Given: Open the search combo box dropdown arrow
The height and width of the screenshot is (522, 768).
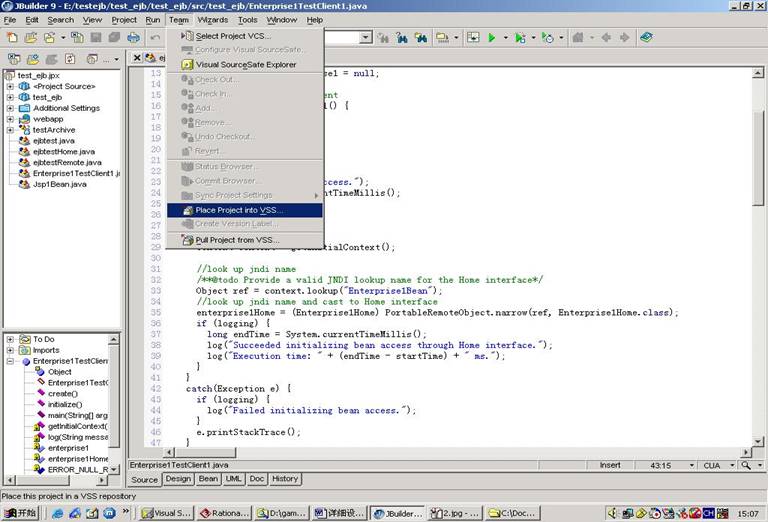Looking at the screenshot, I should pyautogui.click(x=365, y=37).
